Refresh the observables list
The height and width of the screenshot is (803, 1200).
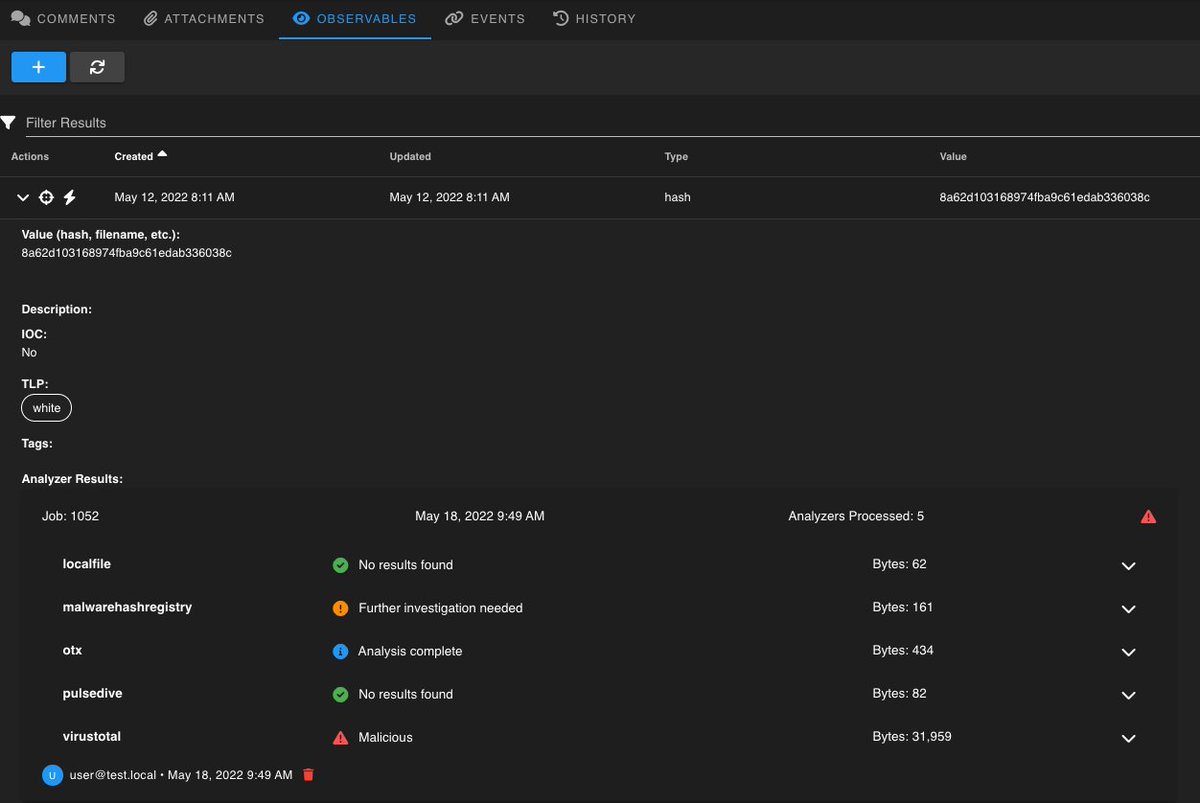pos(97,67)
